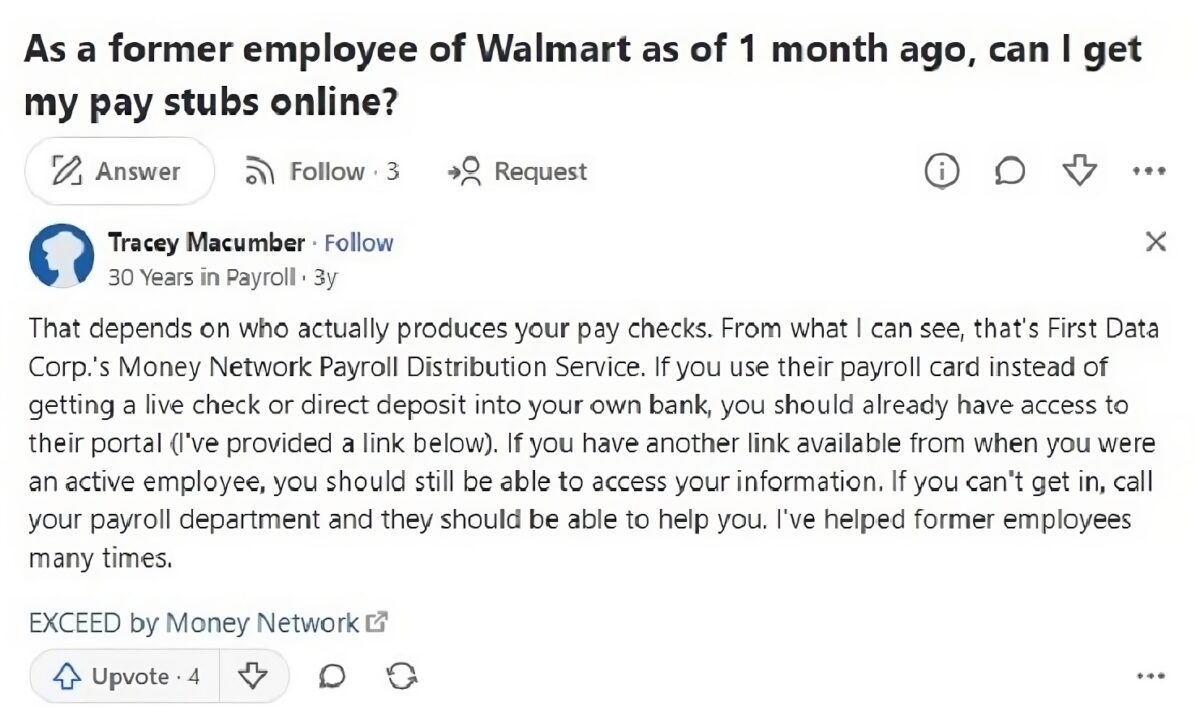Open question info circle icon
This screenshot has width=1200, height=723.
tap(941, 172)
